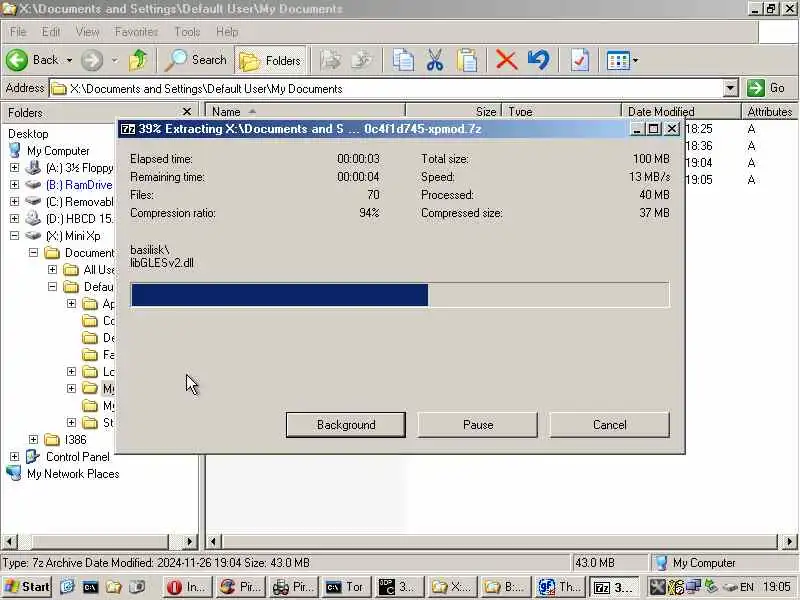Open Search from the Explorer toolbar

pos(196,60)
